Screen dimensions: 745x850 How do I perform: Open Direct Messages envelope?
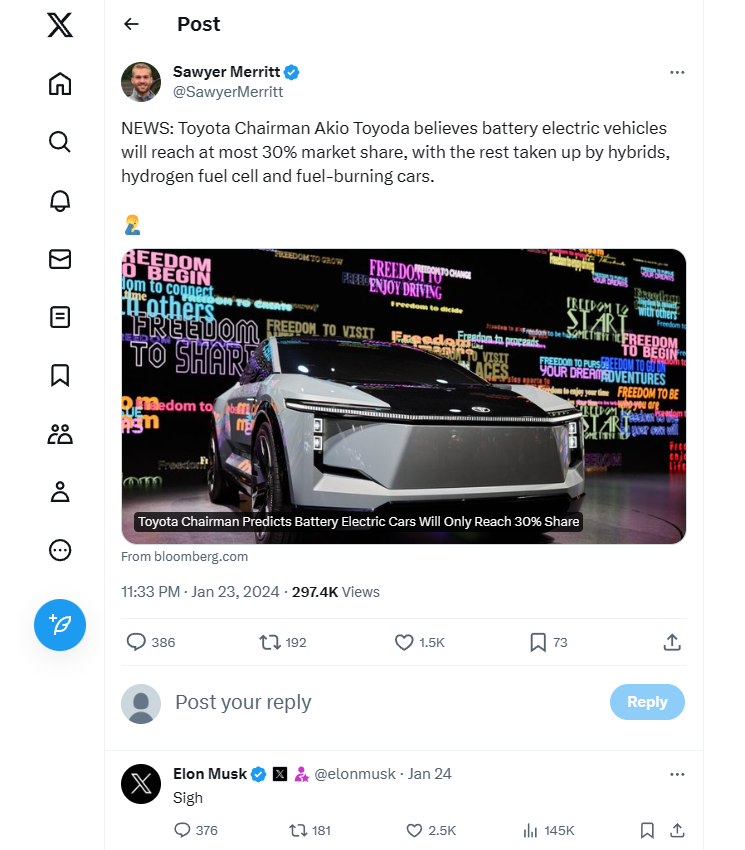60,259
